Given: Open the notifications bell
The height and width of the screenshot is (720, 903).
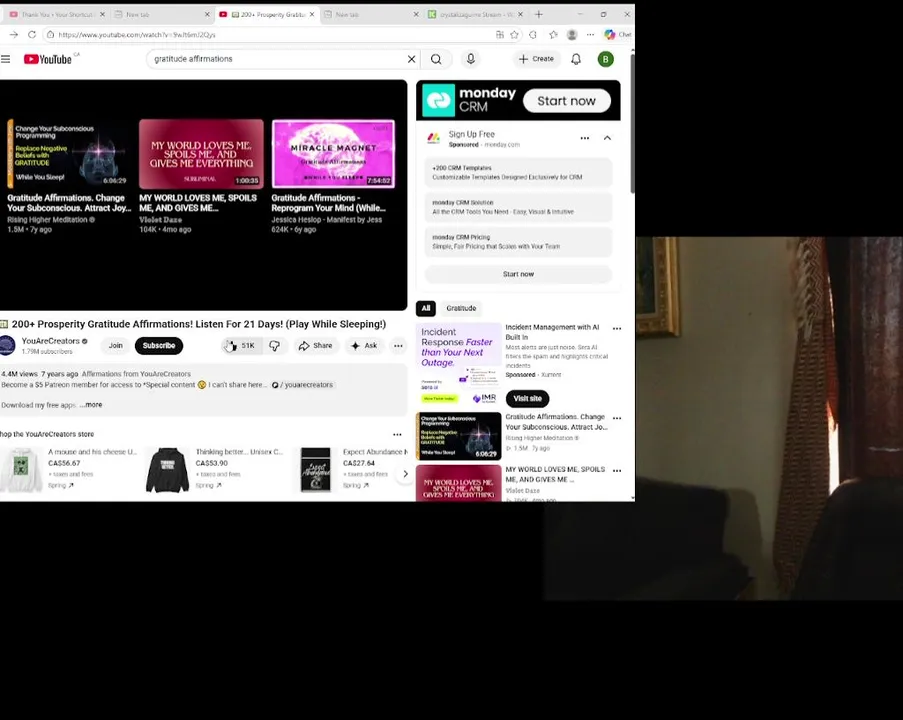Looking at the screenshot, I should tap(576, 59).
